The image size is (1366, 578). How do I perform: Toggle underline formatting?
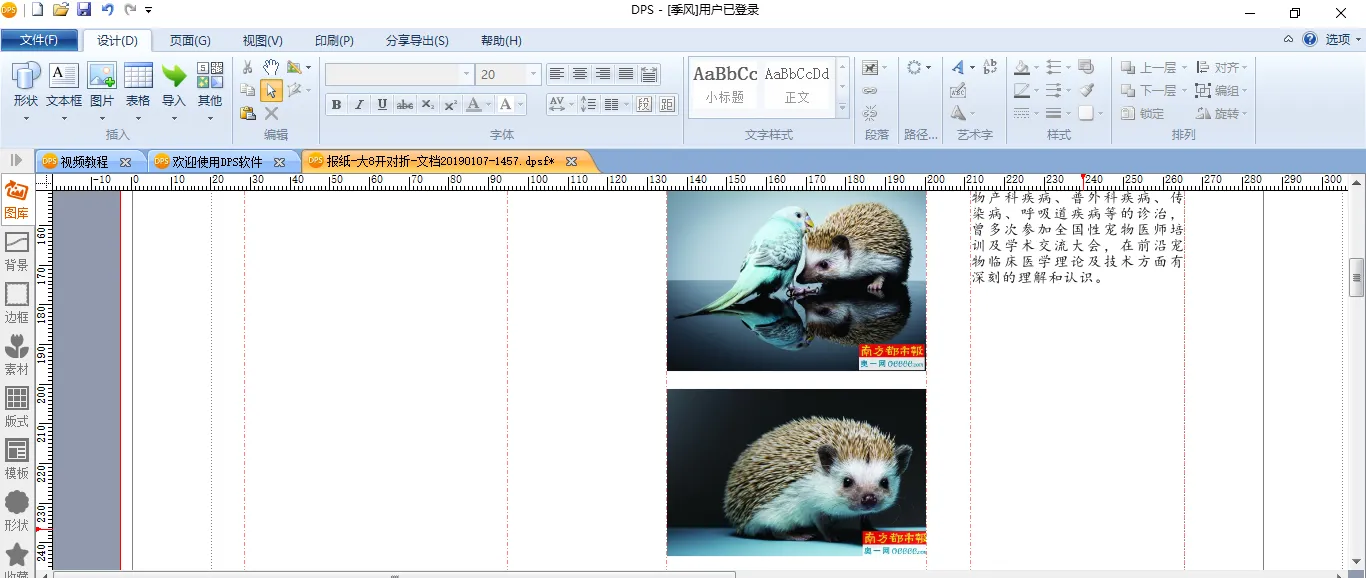pyautogui.click(x=382, y=105)
